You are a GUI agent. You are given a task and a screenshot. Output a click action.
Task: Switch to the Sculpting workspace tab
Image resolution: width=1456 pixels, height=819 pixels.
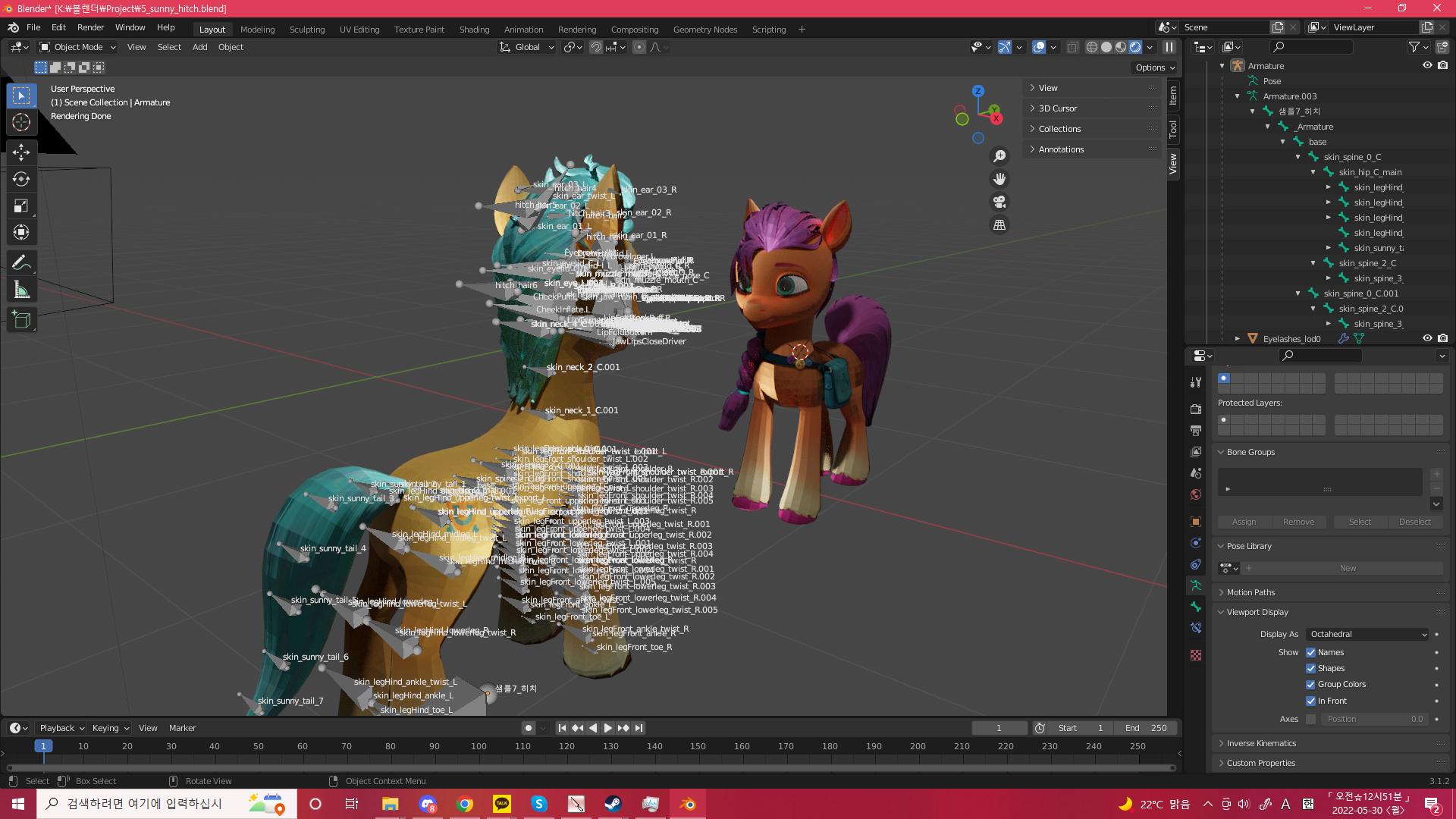pyautogui.click(x=306, y=30)
